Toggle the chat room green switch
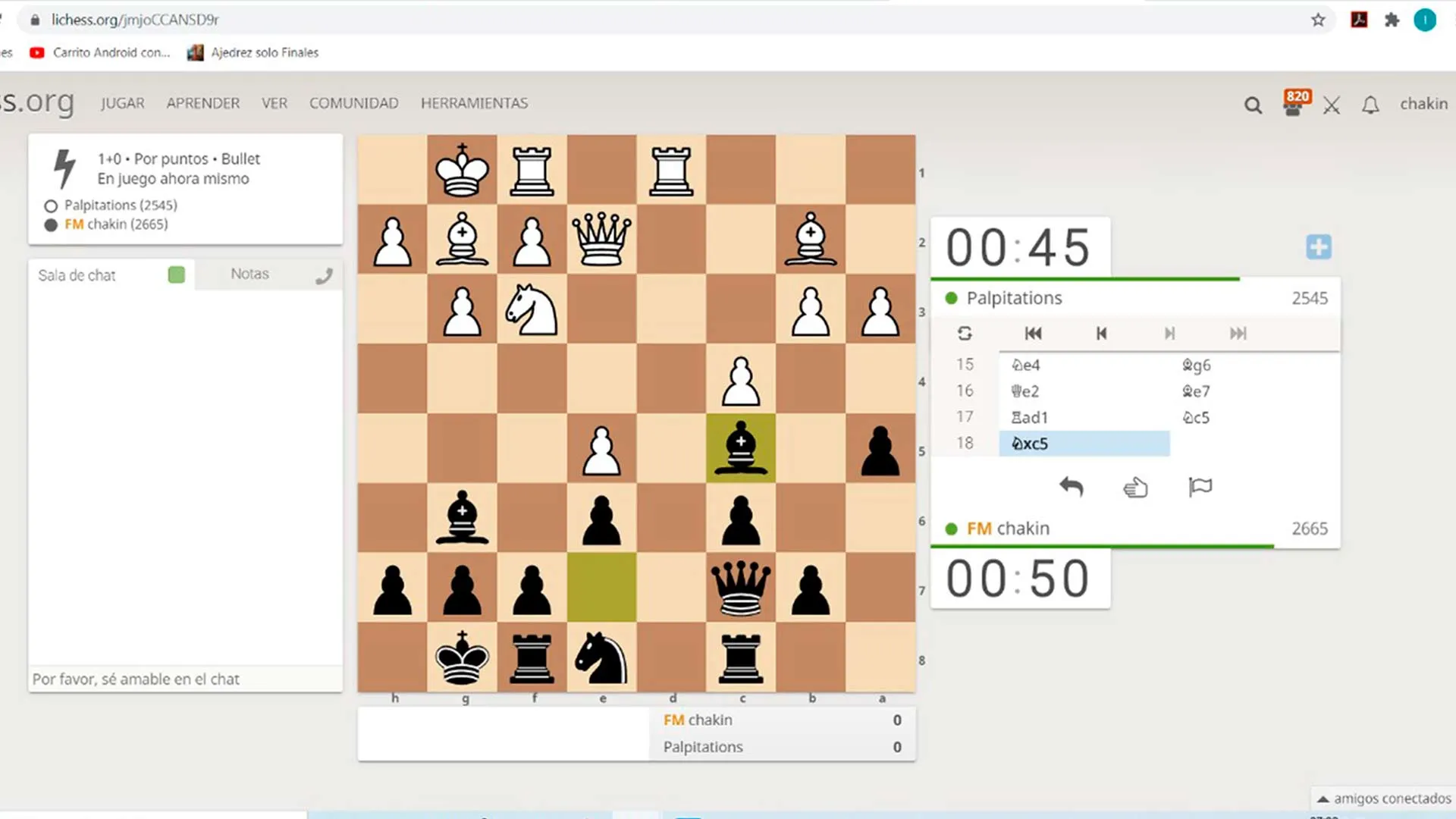1456x819 pixels. coord(177,275)
